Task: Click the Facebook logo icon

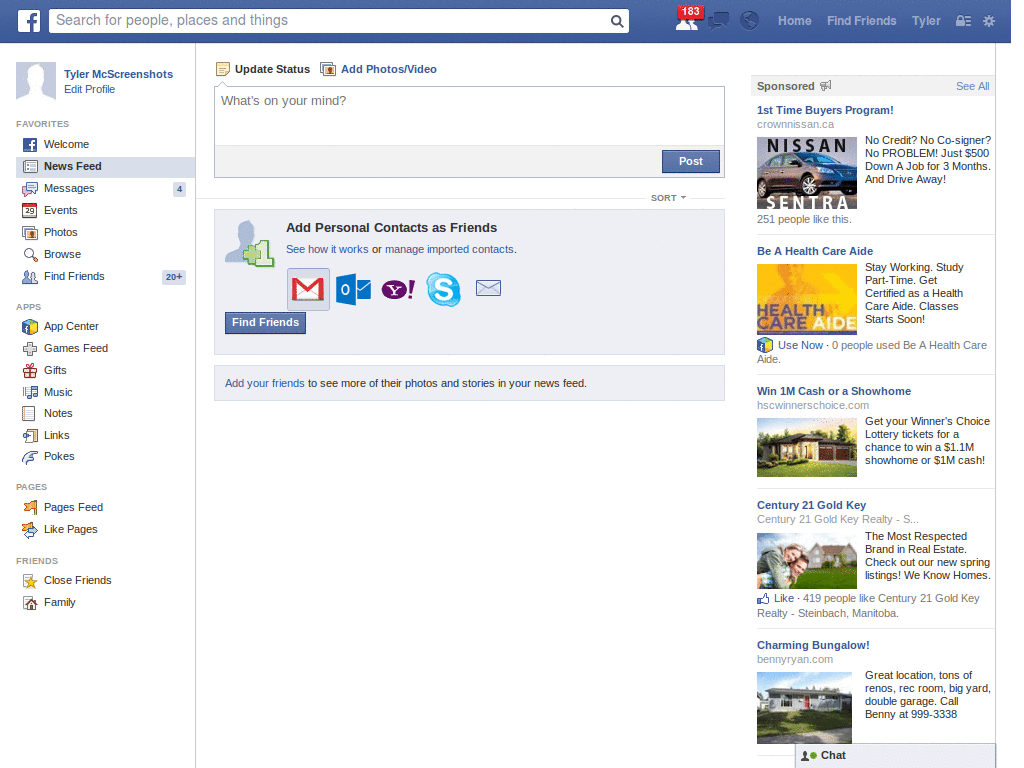Action: [x=28, y=21]
